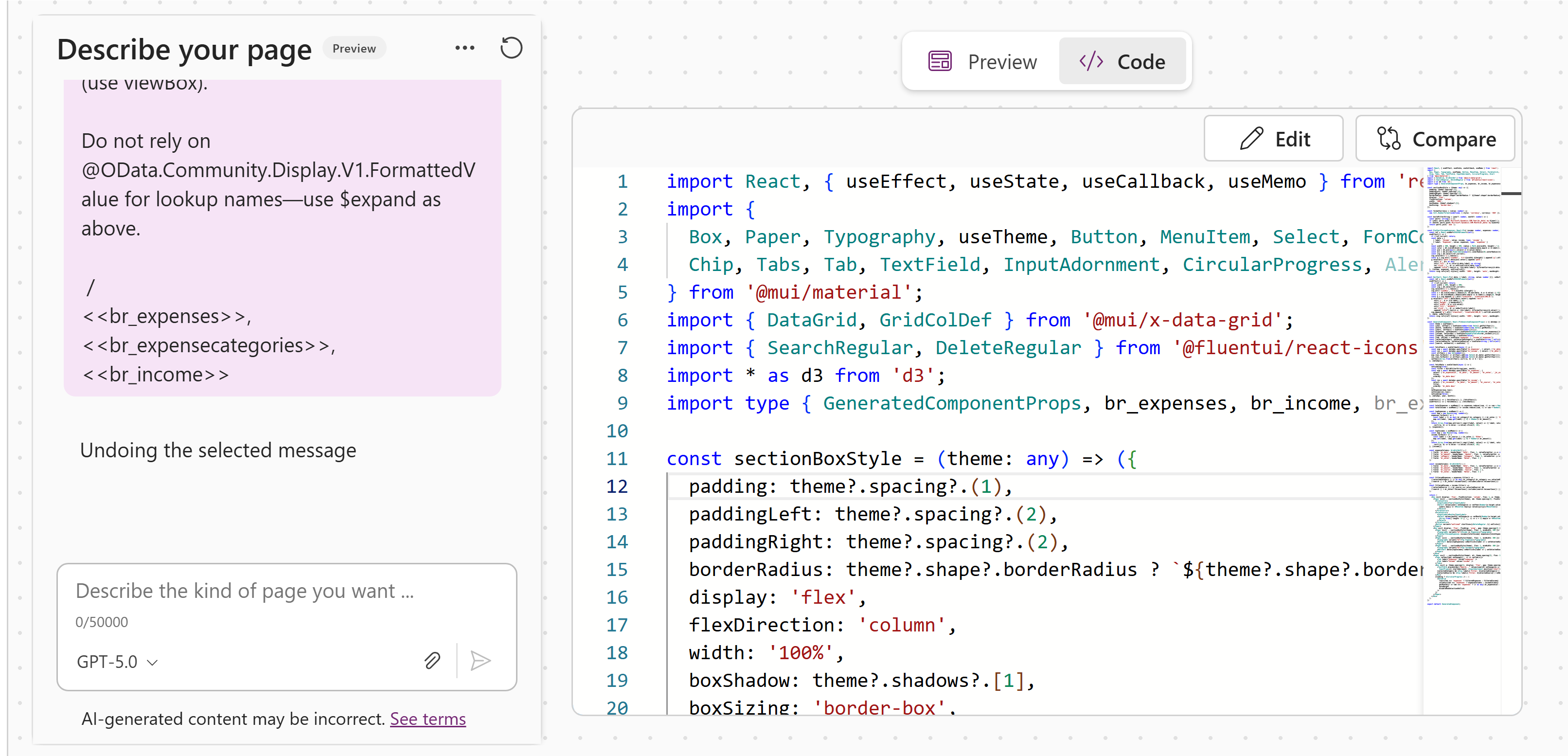Click the 0/50000 character counter
This screenshot has height=756, width=1568.
(x=102, y=622)
